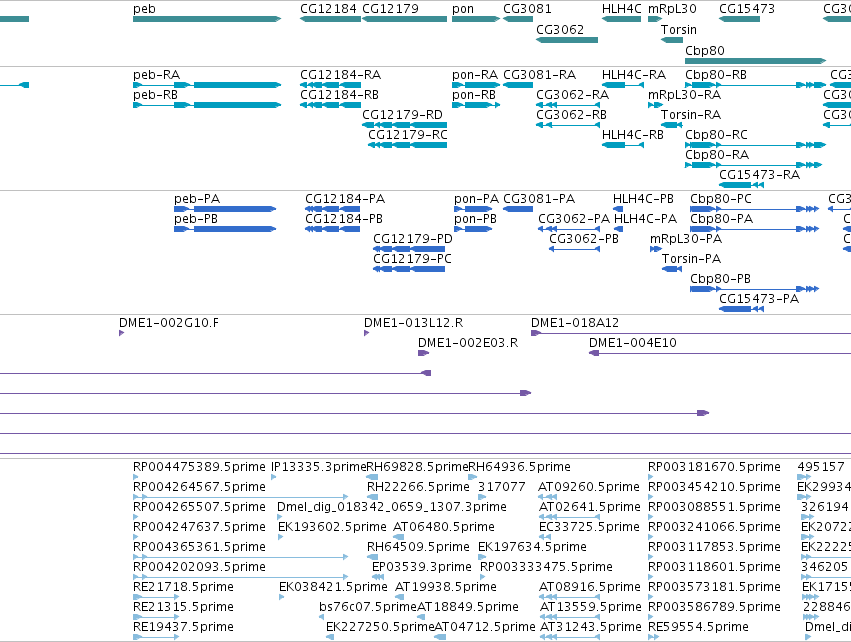Select EST AT31243.5prime
Screen dimensions: 851x642
point(570,637)
